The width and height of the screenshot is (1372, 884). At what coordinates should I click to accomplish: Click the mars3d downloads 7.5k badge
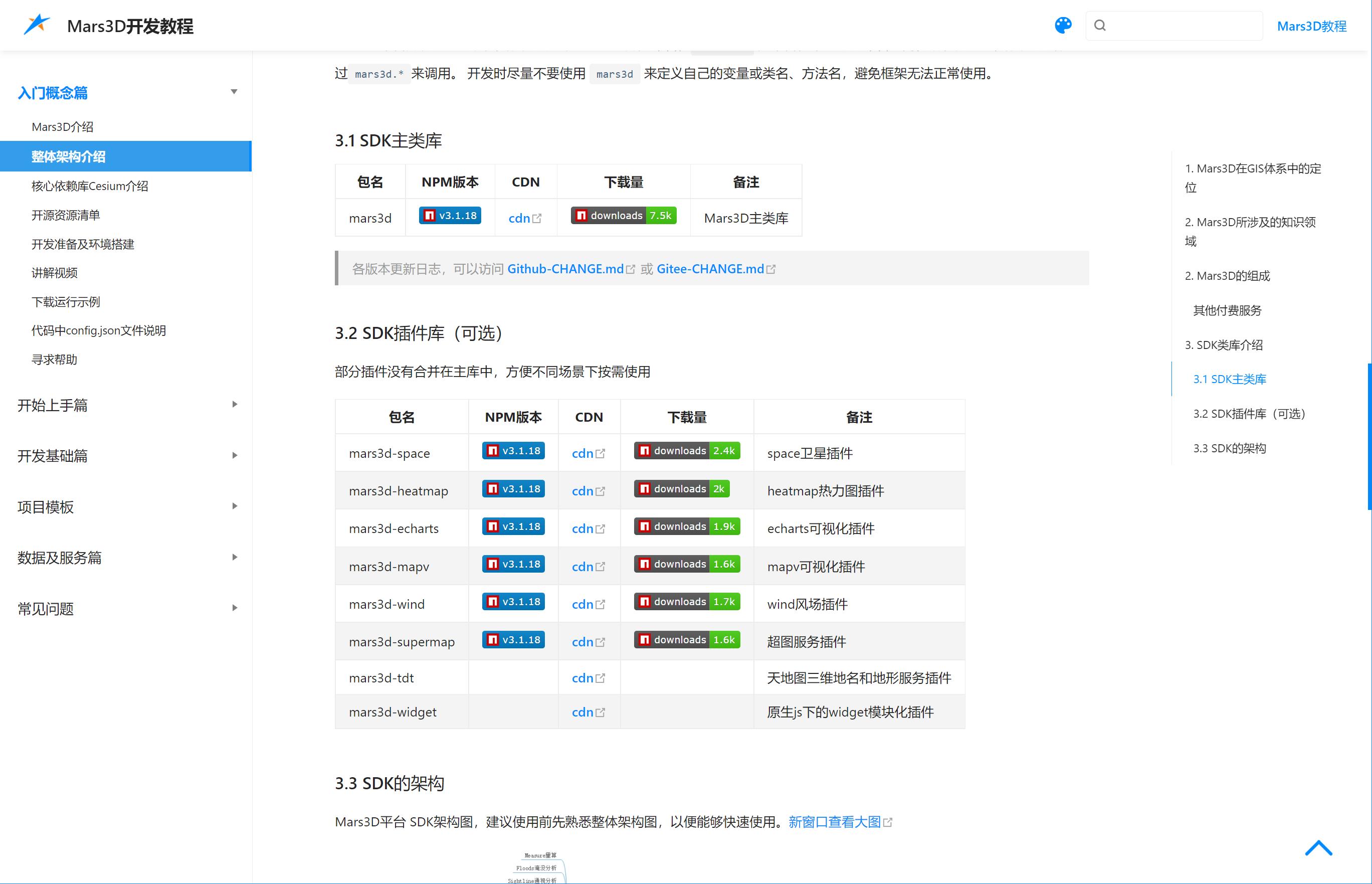623,215
